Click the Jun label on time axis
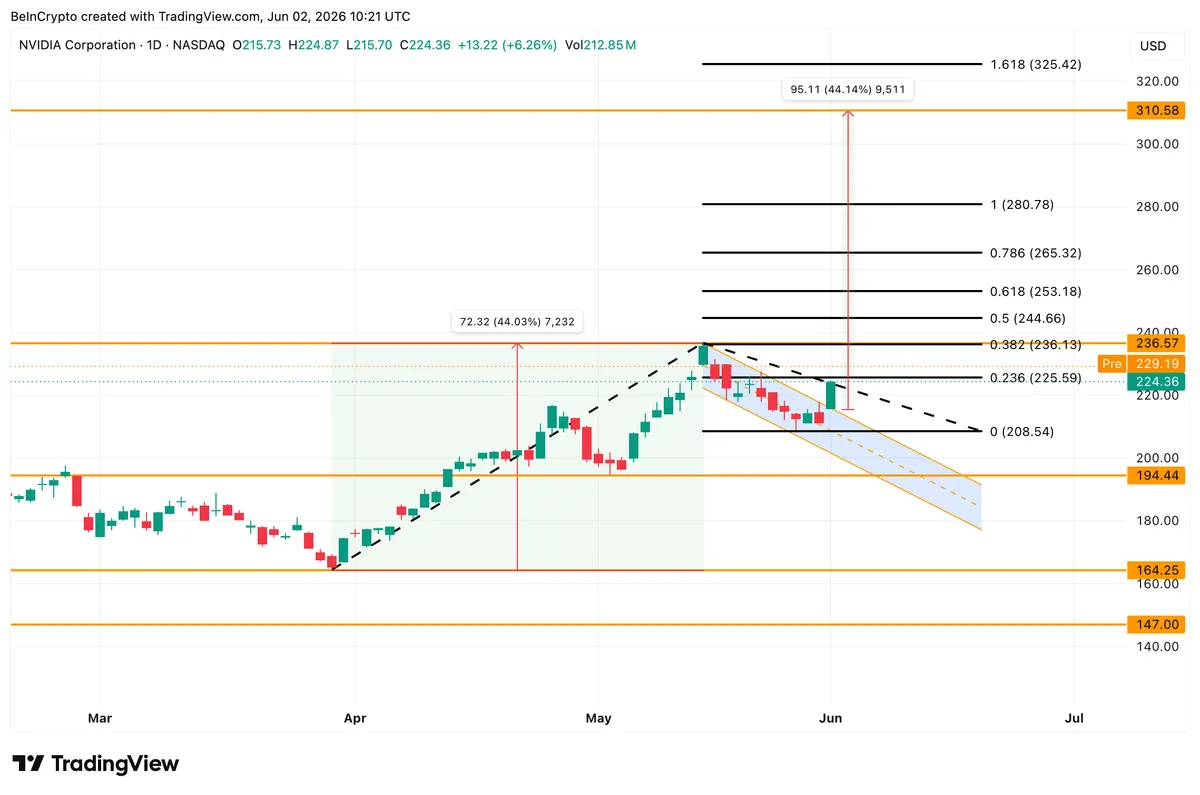 pos(830,718)
